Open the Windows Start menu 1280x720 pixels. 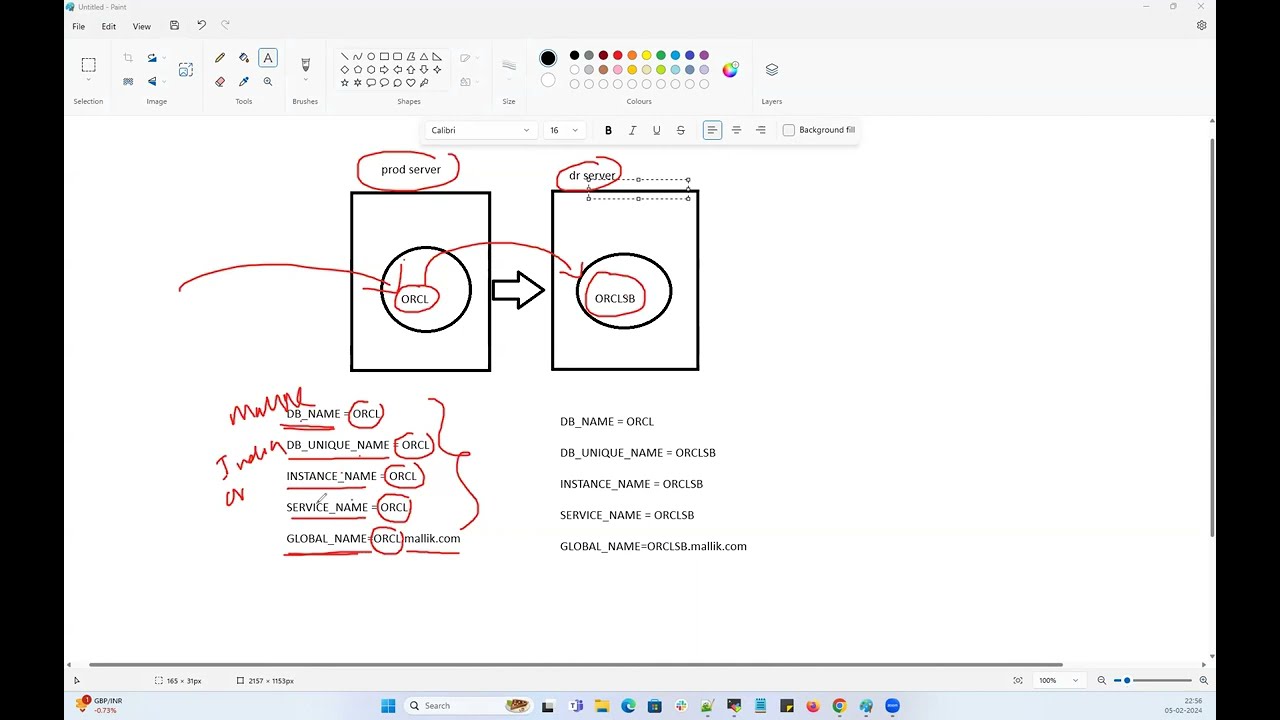coord(388,706)
